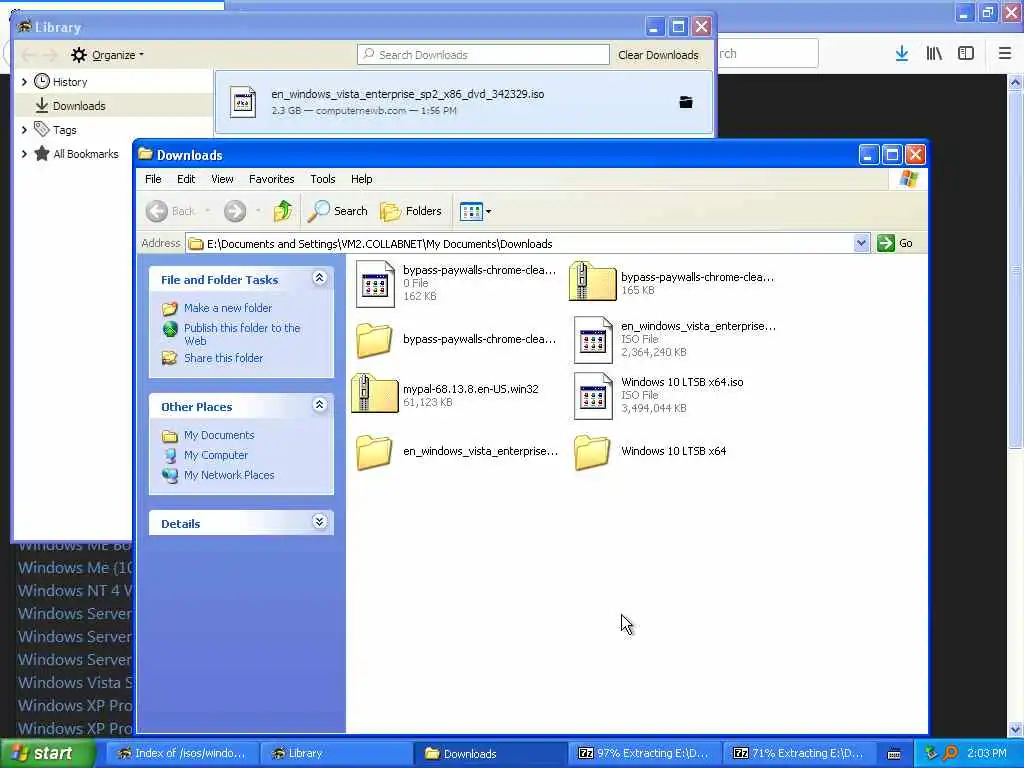Open the Help menu
Screen dimensions: 1024x768
[x=361, y=179]
